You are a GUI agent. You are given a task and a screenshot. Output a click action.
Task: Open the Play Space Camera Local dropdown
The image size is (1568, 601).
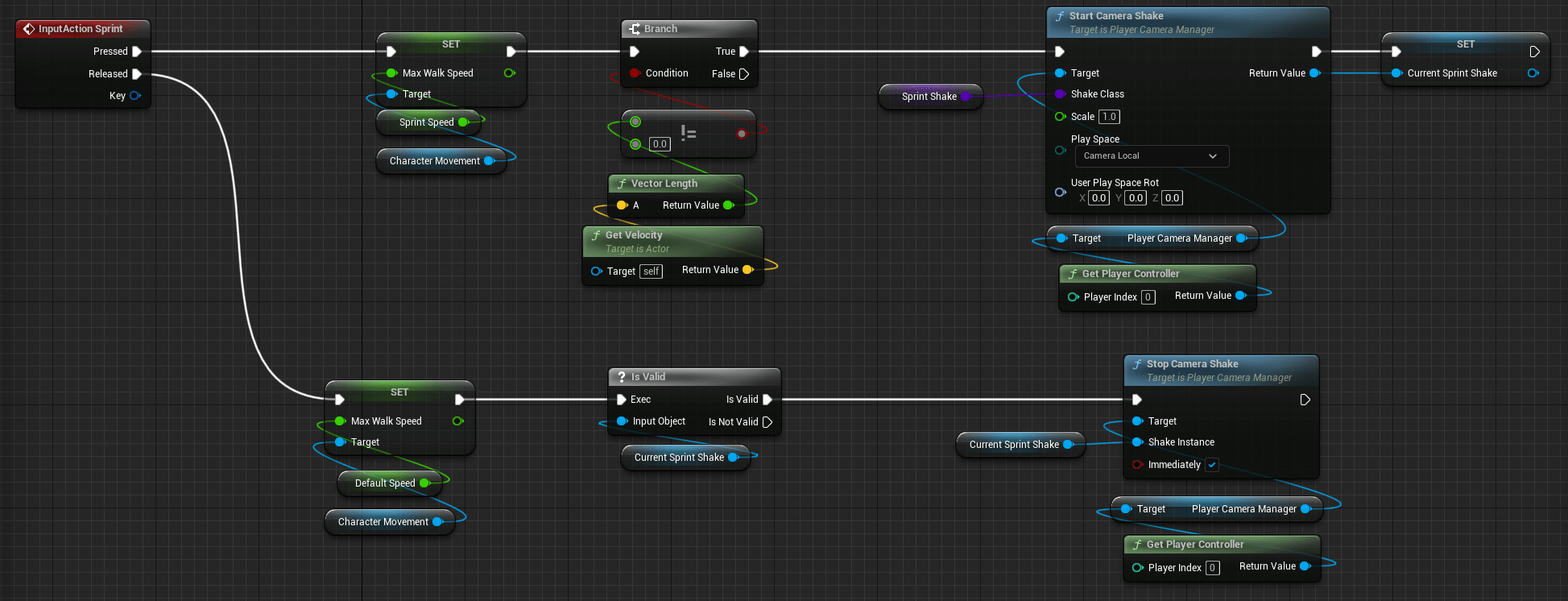[1152, 156]
